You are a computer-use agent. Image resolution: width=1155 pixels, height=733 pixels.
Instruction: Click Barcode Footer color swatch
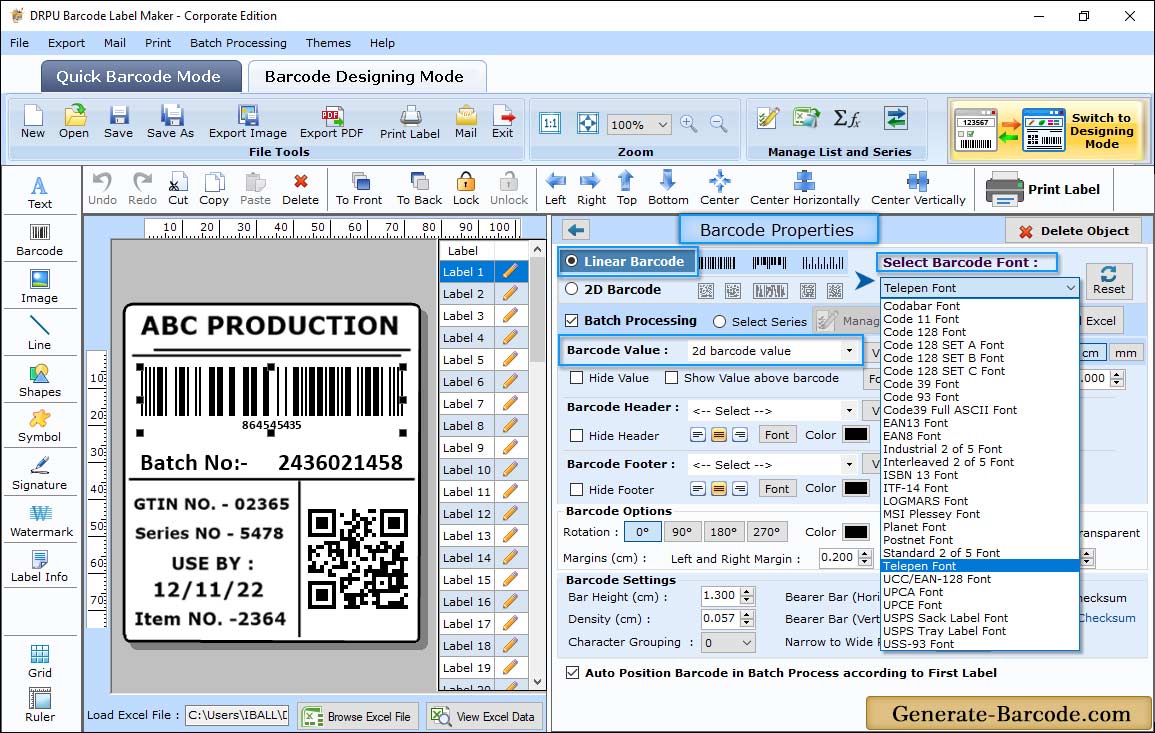pos(855,488)
